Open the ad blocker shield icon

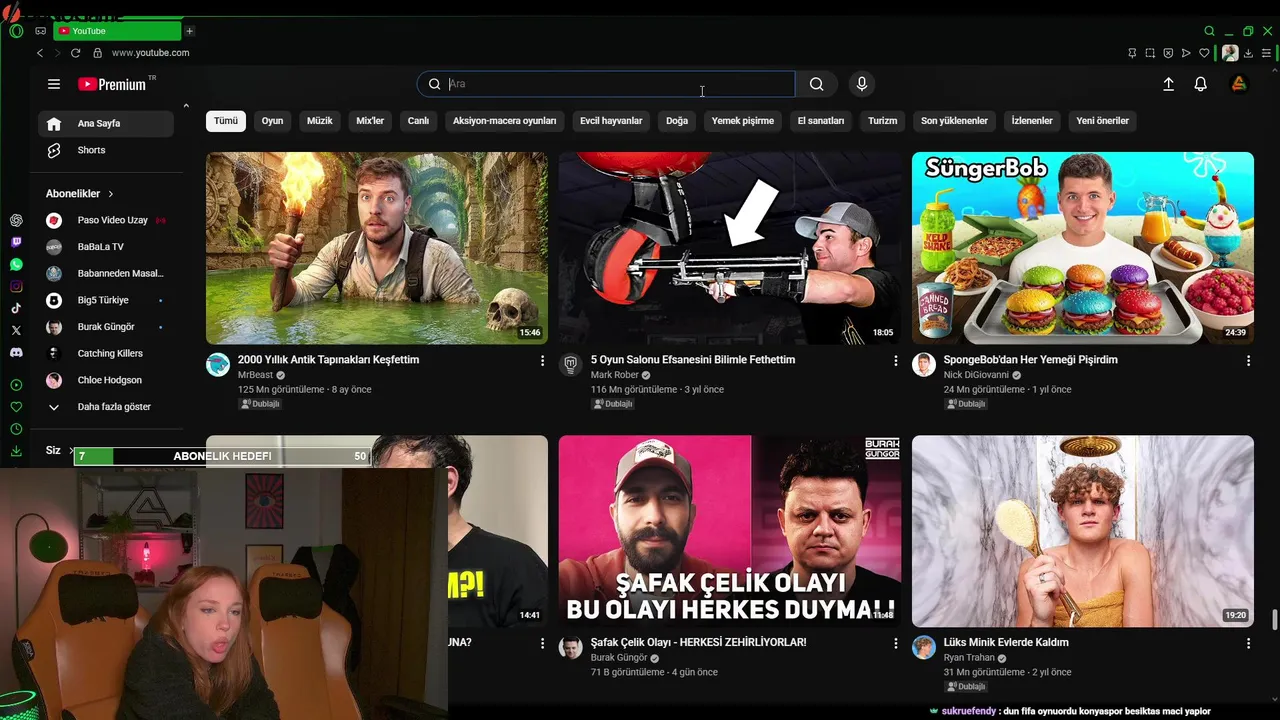click(x=1168, y=53)
